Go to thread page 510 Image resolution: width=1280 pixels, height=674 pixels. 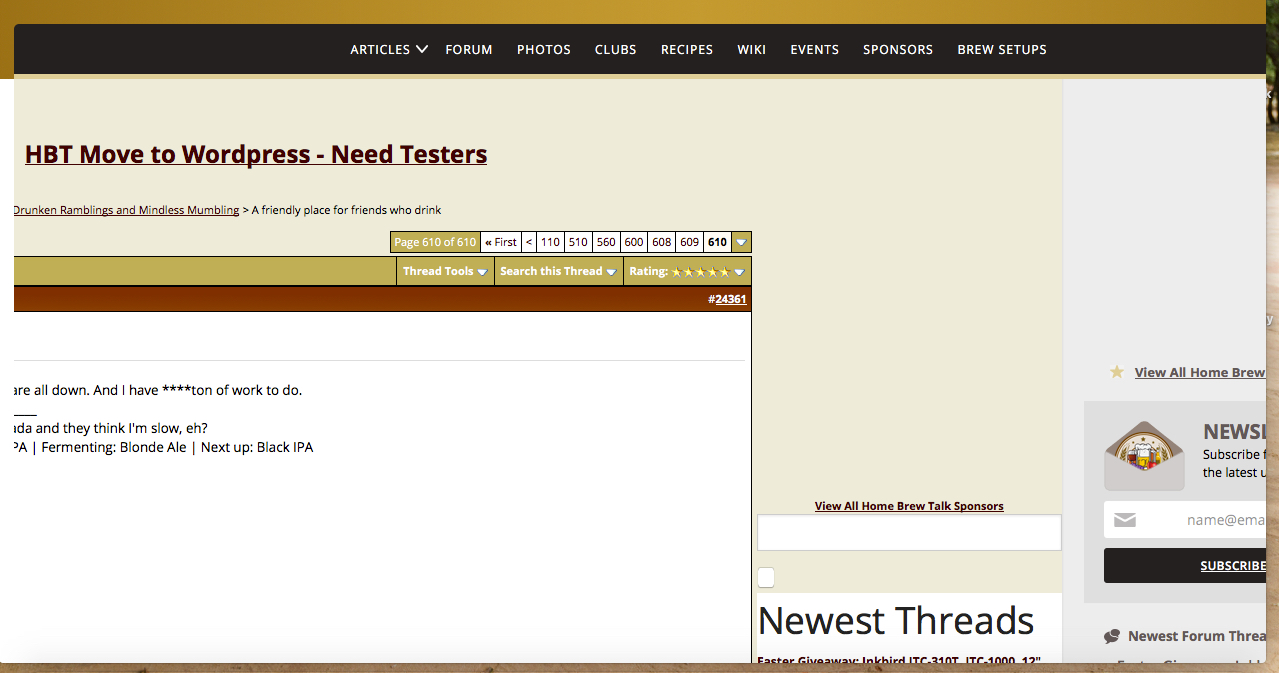coord(578,242)
